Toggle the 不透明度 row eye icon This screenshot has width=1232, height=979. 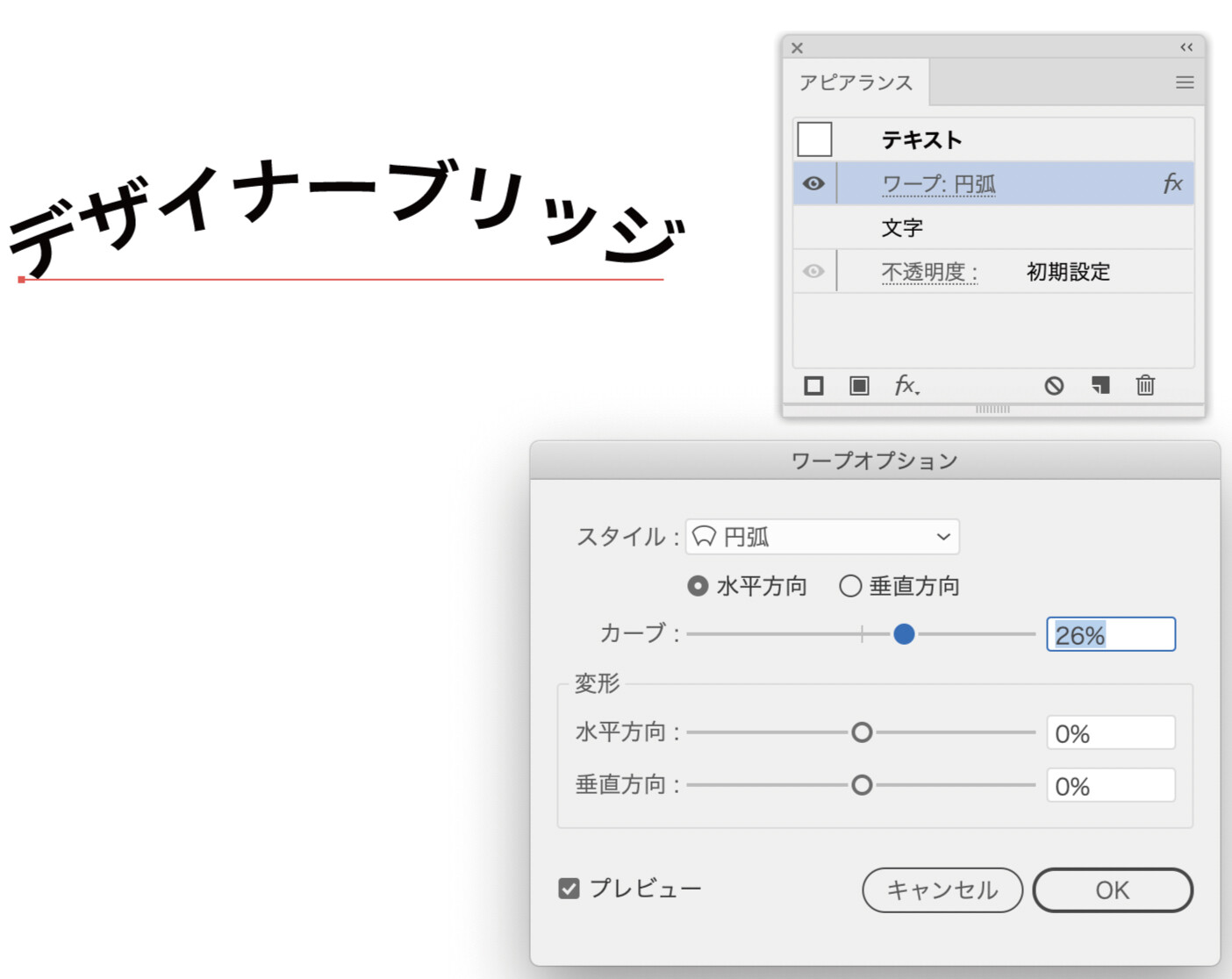pyautogui.click(x=813, y=271)
